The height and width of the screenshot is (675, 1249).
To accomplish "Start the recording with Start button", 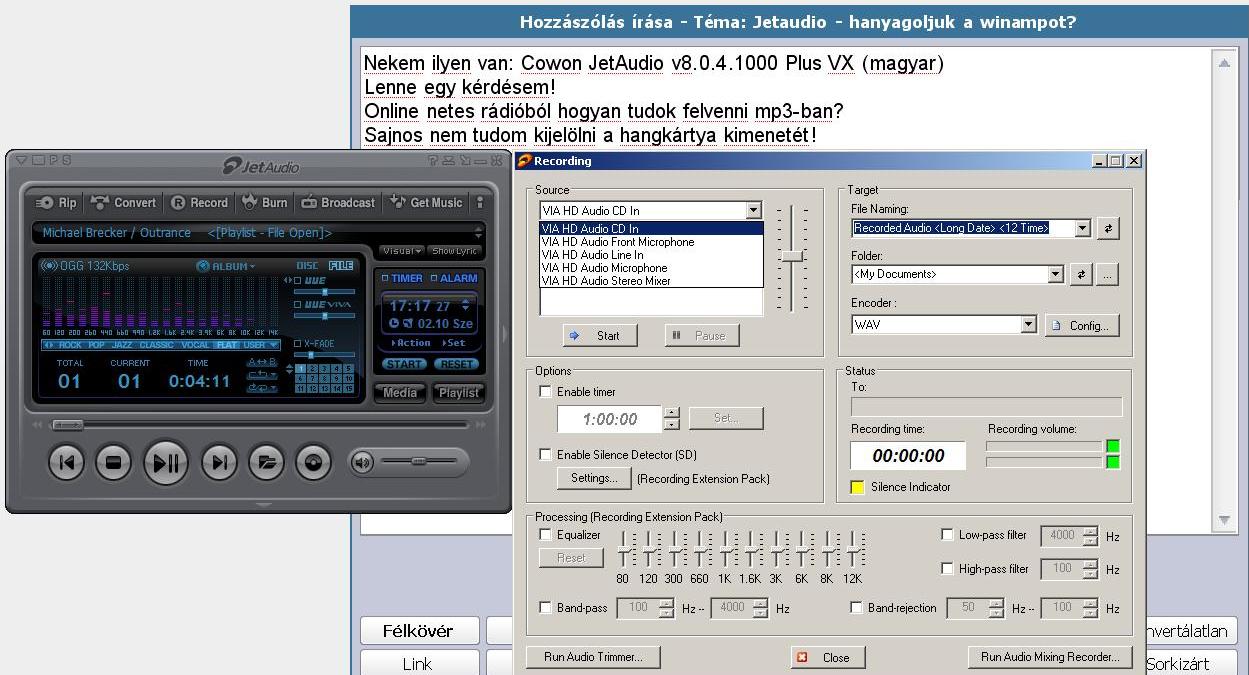I will (x=600, y=336).
